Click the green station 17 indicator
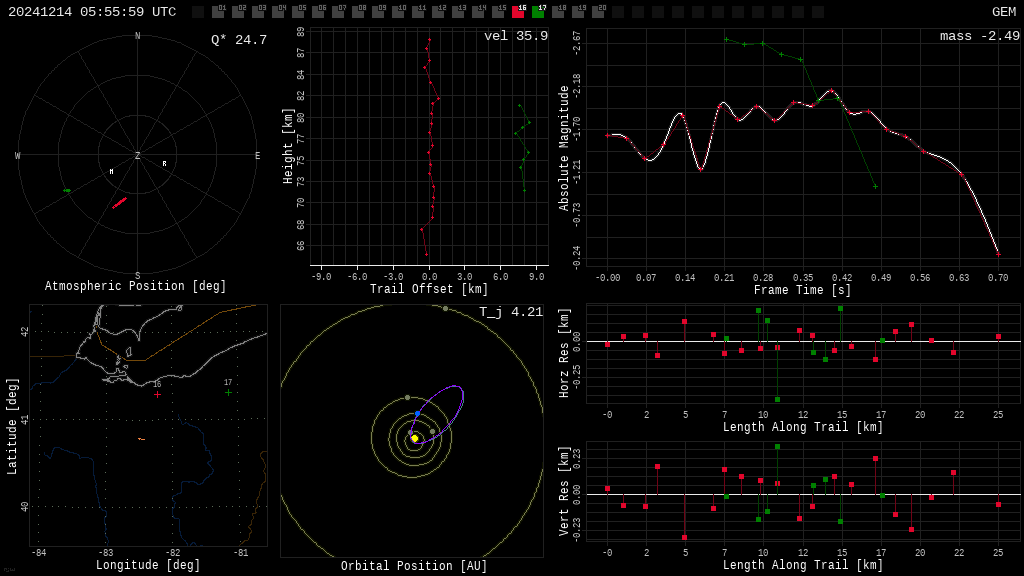Screen dimensions: 1024x576 (538, 11)
